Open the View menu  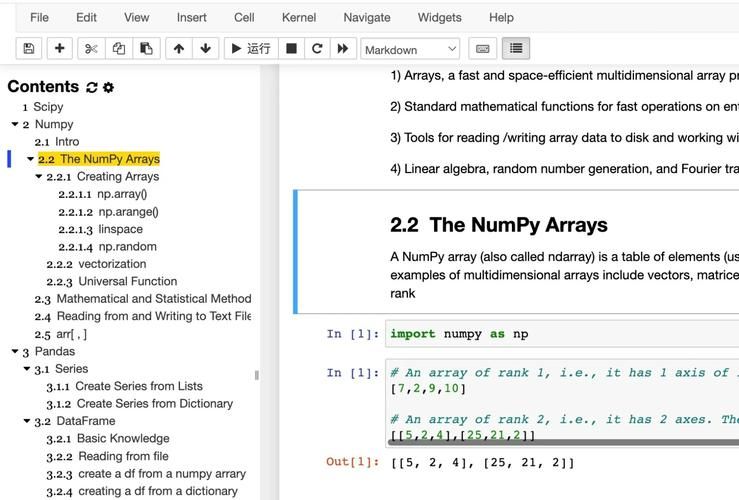[137, 17]
